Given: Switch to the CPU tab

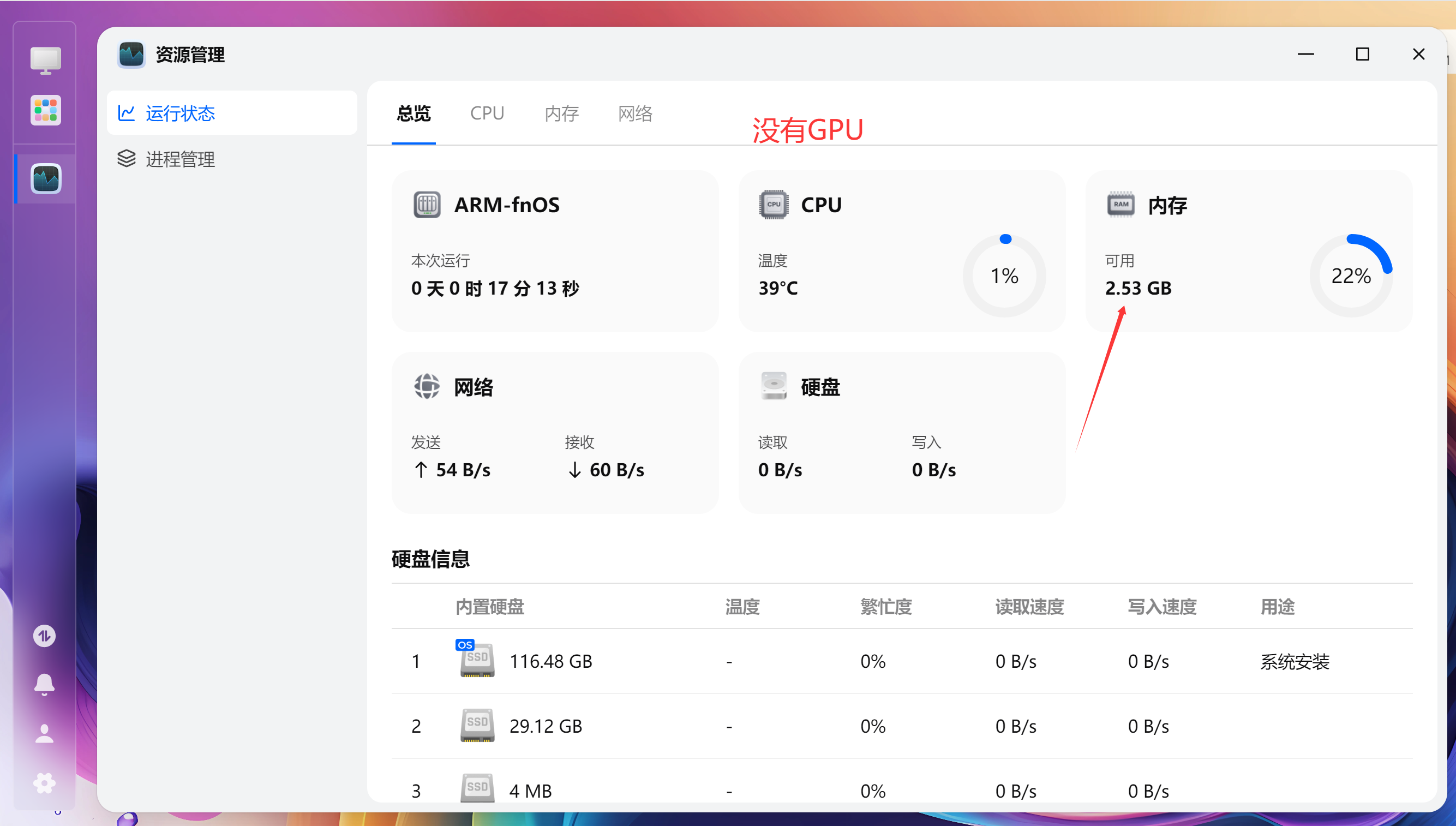Looking at the screenshot, I should tap(487, 113).
